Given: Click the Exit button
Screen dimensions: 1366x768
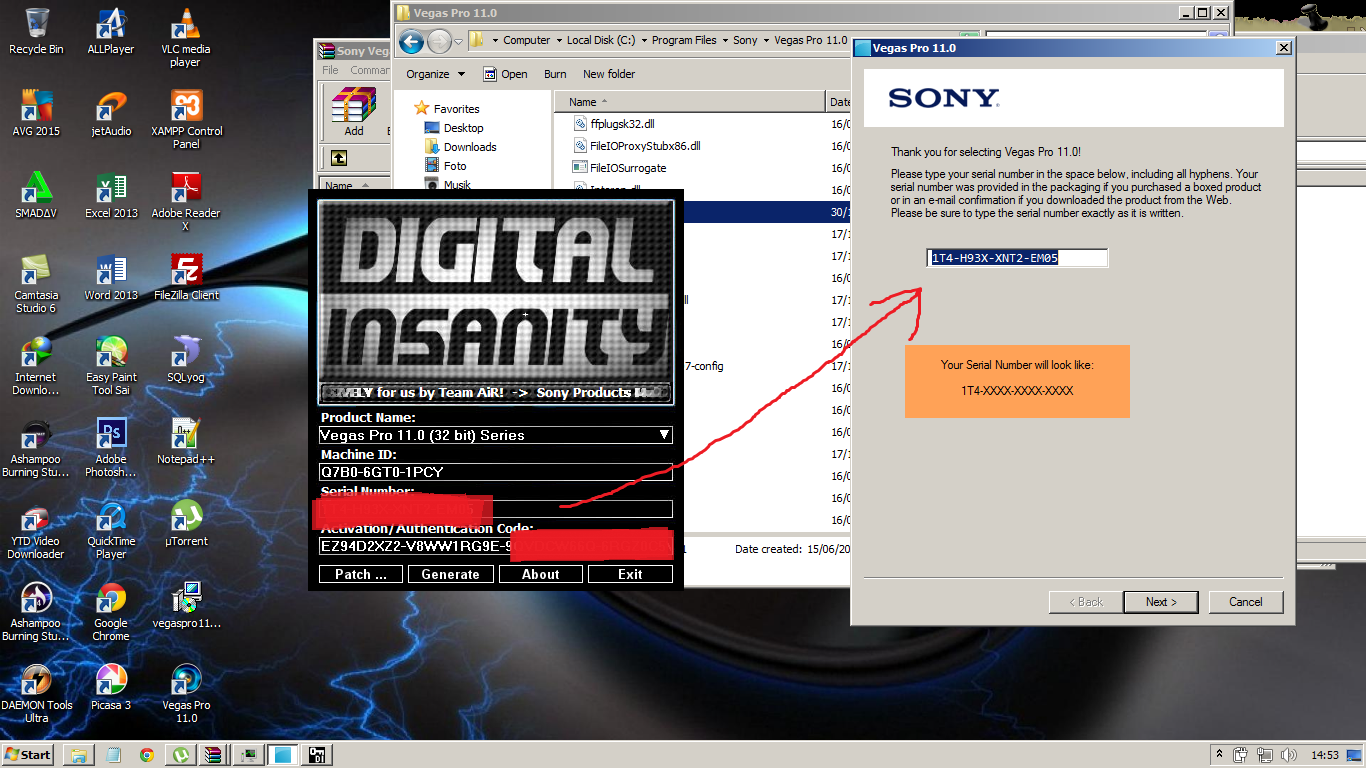Looking at the screenshot, I should (630, 574).
